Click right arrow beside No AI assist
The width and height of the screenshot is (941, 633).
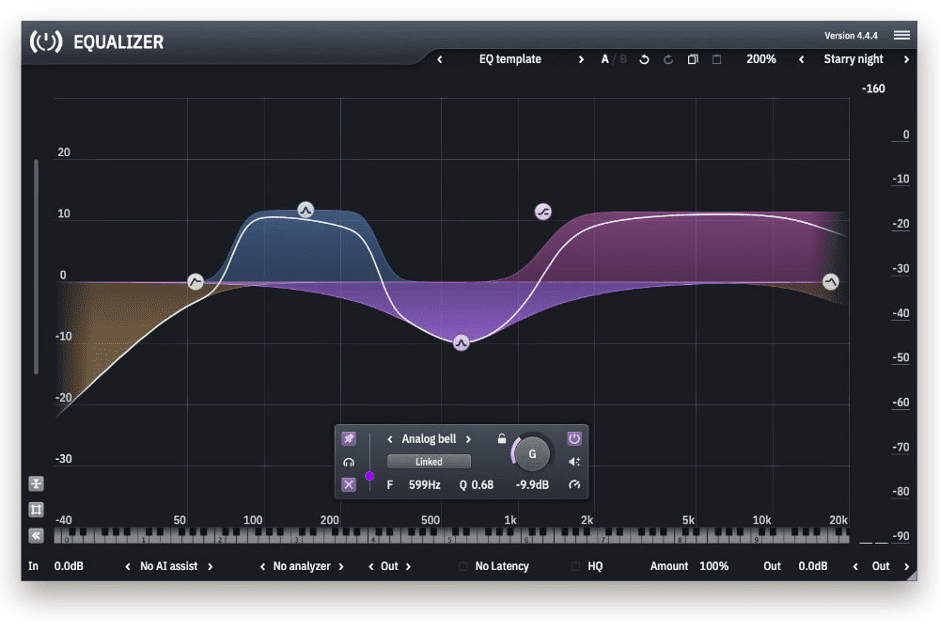point(210,566)
